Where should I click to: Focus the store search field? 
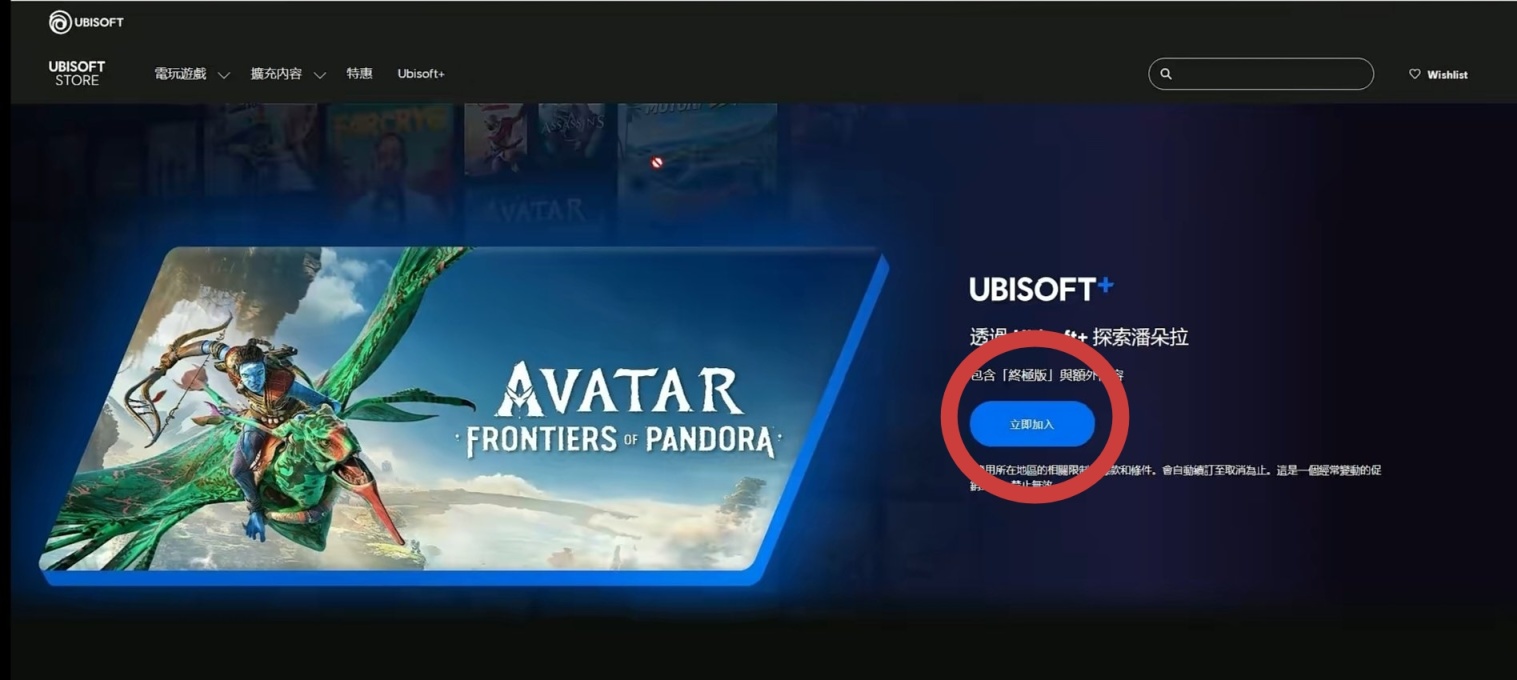[x=1261, y=74]
